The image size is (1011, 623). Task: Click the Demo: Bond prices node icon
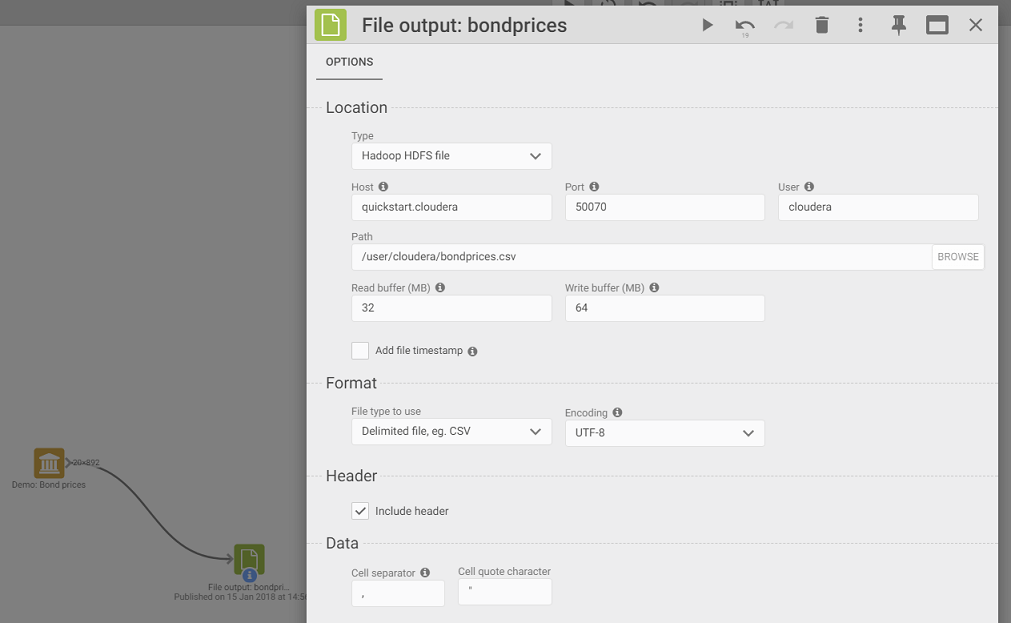click(49, 463)
